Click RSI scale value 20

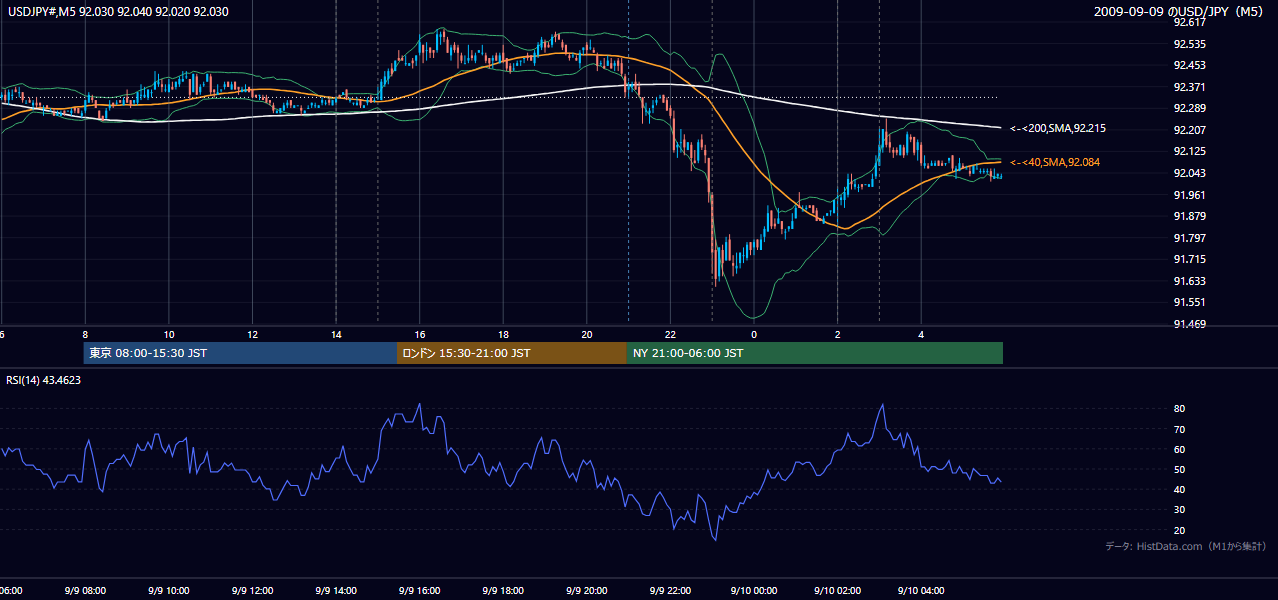click(1179, 530)
